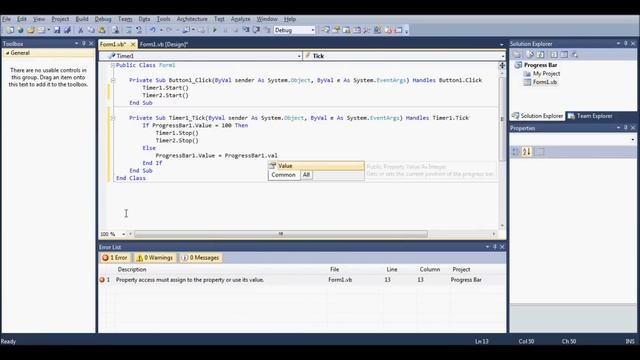Click Refresh icon in Solution Explorer
This screenshot has height=360, width=640.
click(541, 54)
